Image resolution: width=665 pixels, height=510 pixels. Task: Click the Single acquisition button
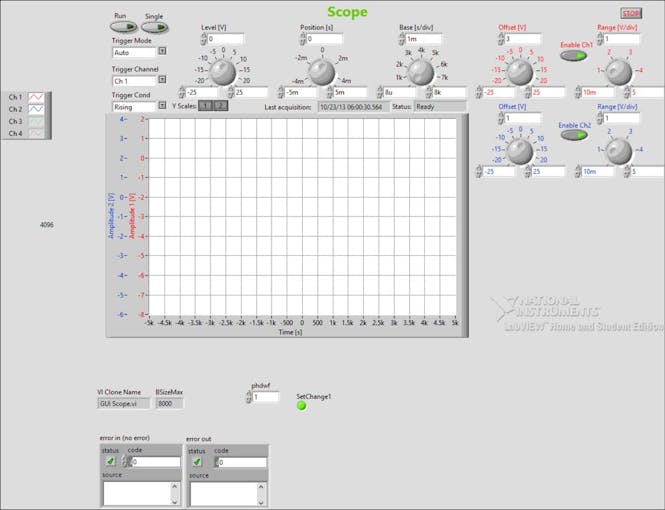(154, 28)
